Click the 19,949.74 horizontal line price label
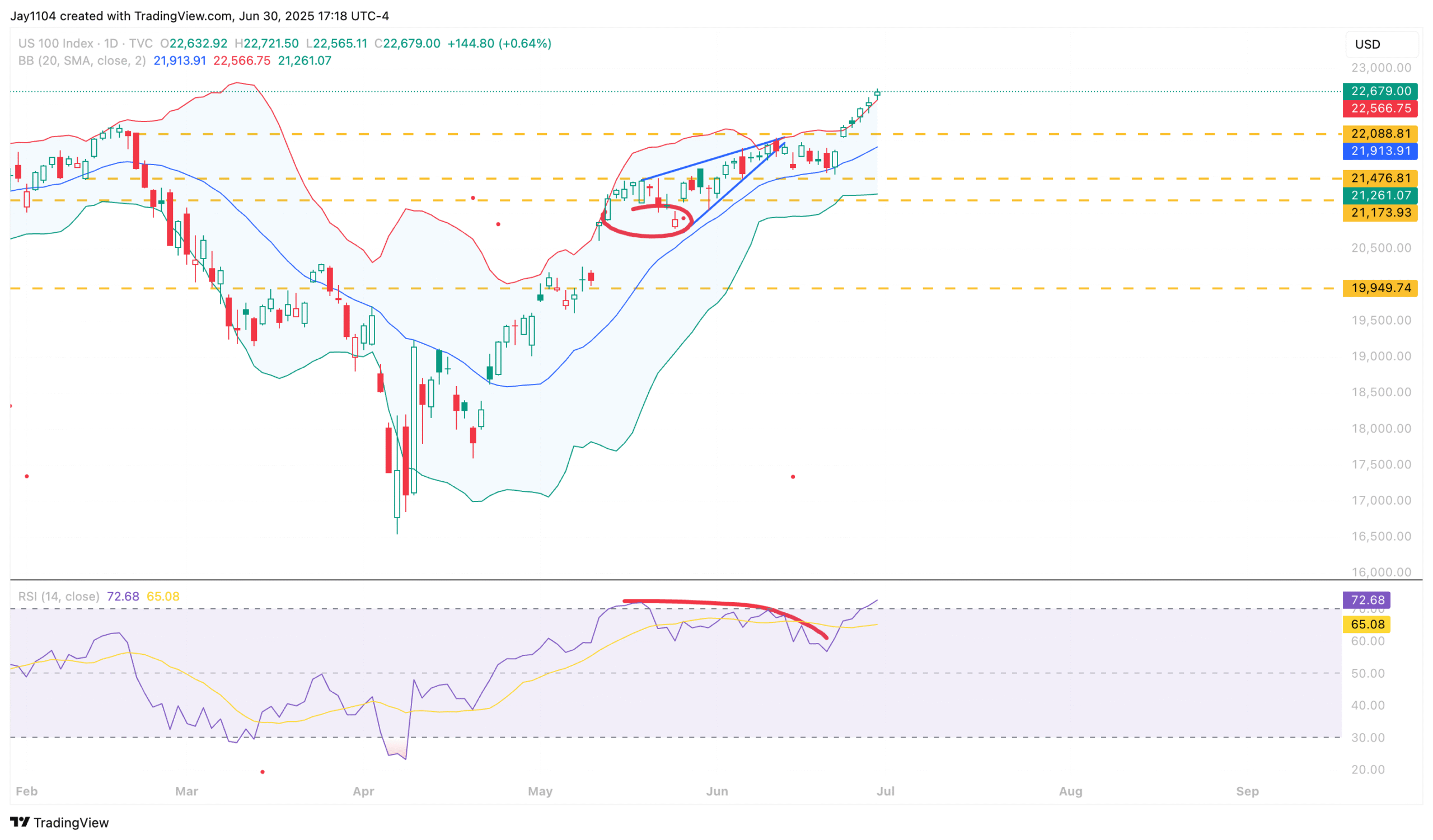Image resolution: width=1433 pixels, height=840 pixels. 1380,288
